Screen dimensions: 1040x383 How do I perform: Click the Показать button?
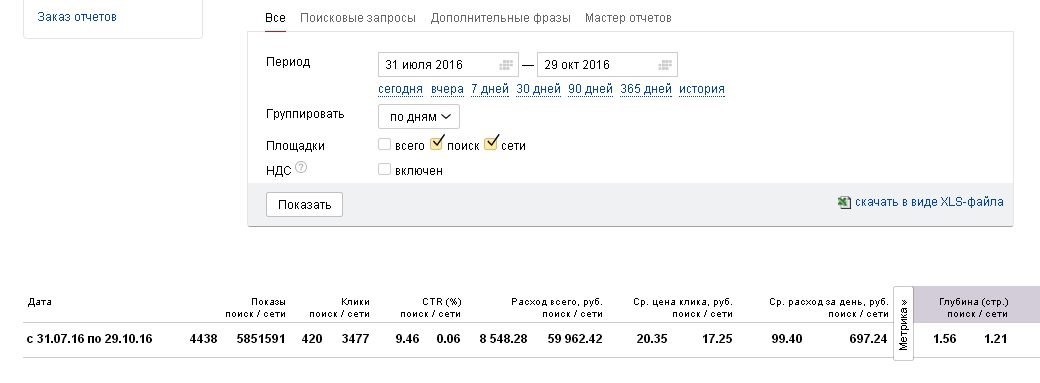click(304, 204)
